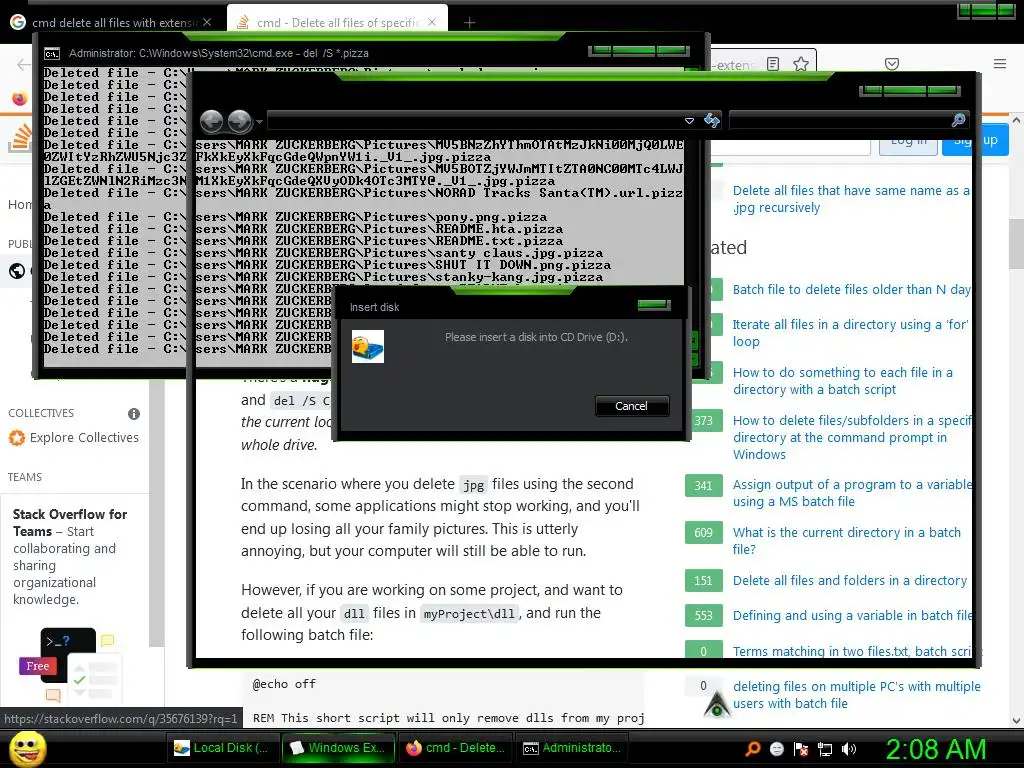Click the 609 score badge
Screen dimensions: 1024x768
(703, 532)
